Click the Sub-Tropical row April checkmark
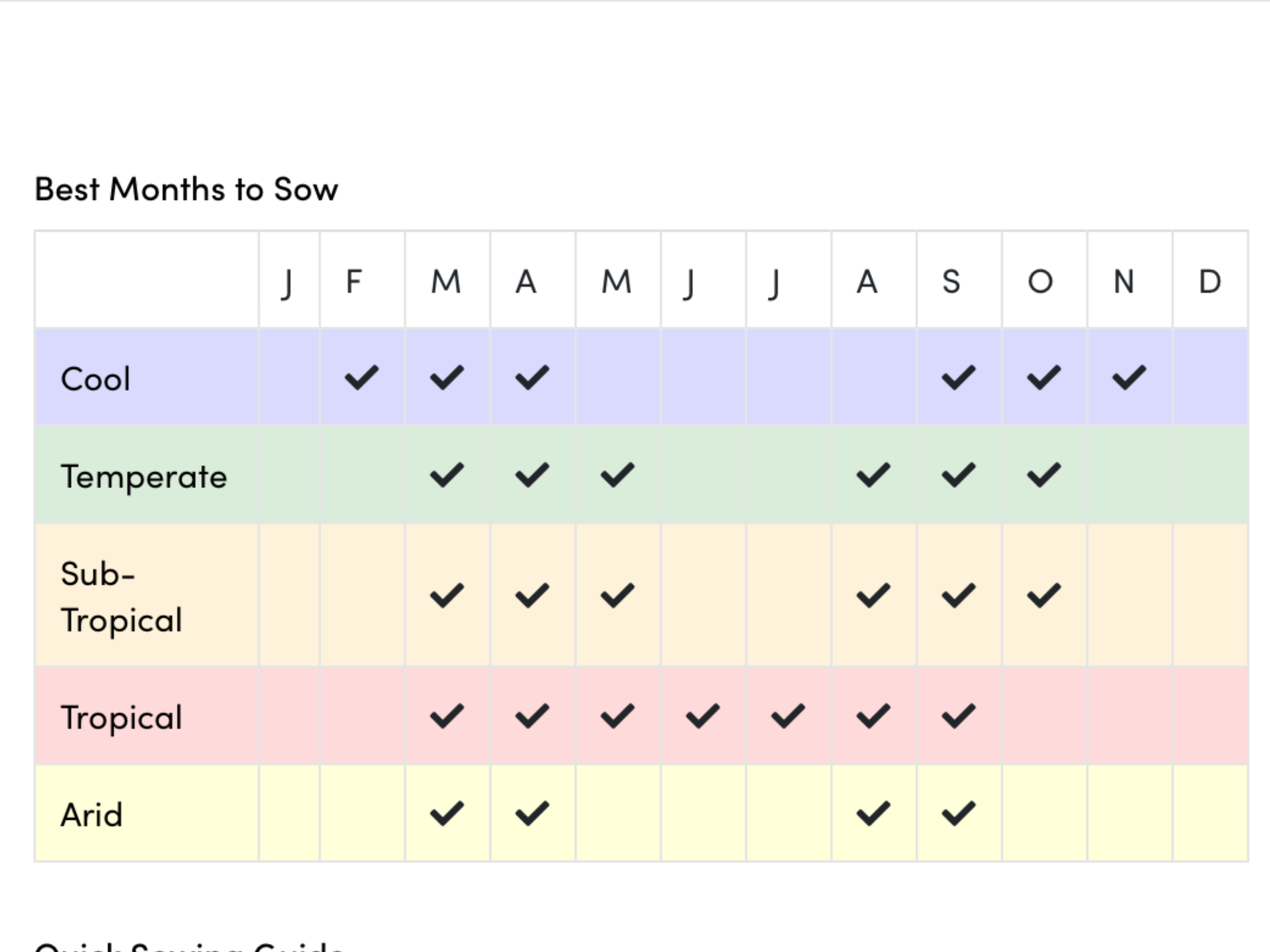1270x952 pixels. (x=532, y=595)
